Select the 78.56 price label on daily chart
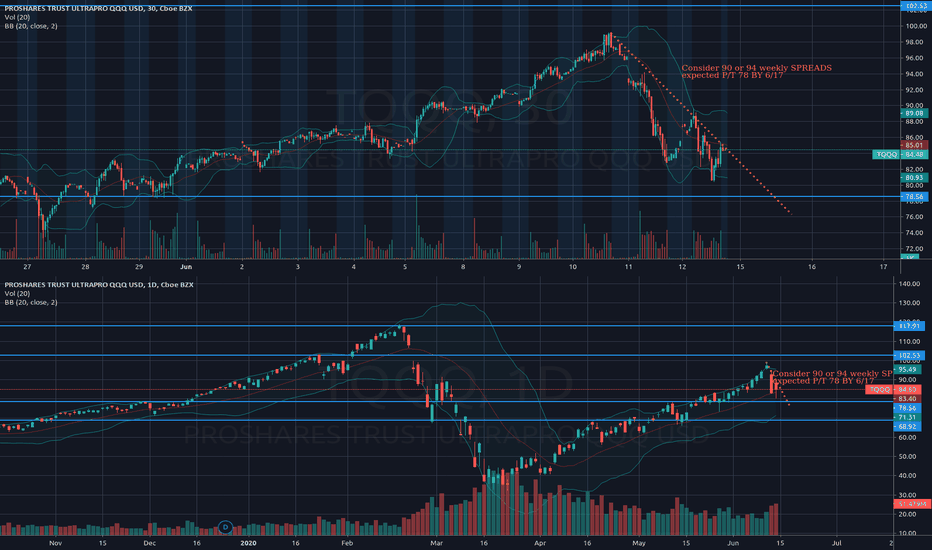The image size is (932, 550). (x=908, y=408)
